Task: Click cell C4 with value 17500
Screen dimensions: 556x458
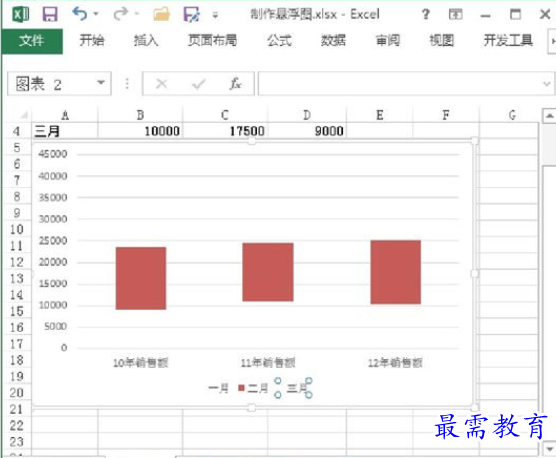Action: [x=225, y=131]
